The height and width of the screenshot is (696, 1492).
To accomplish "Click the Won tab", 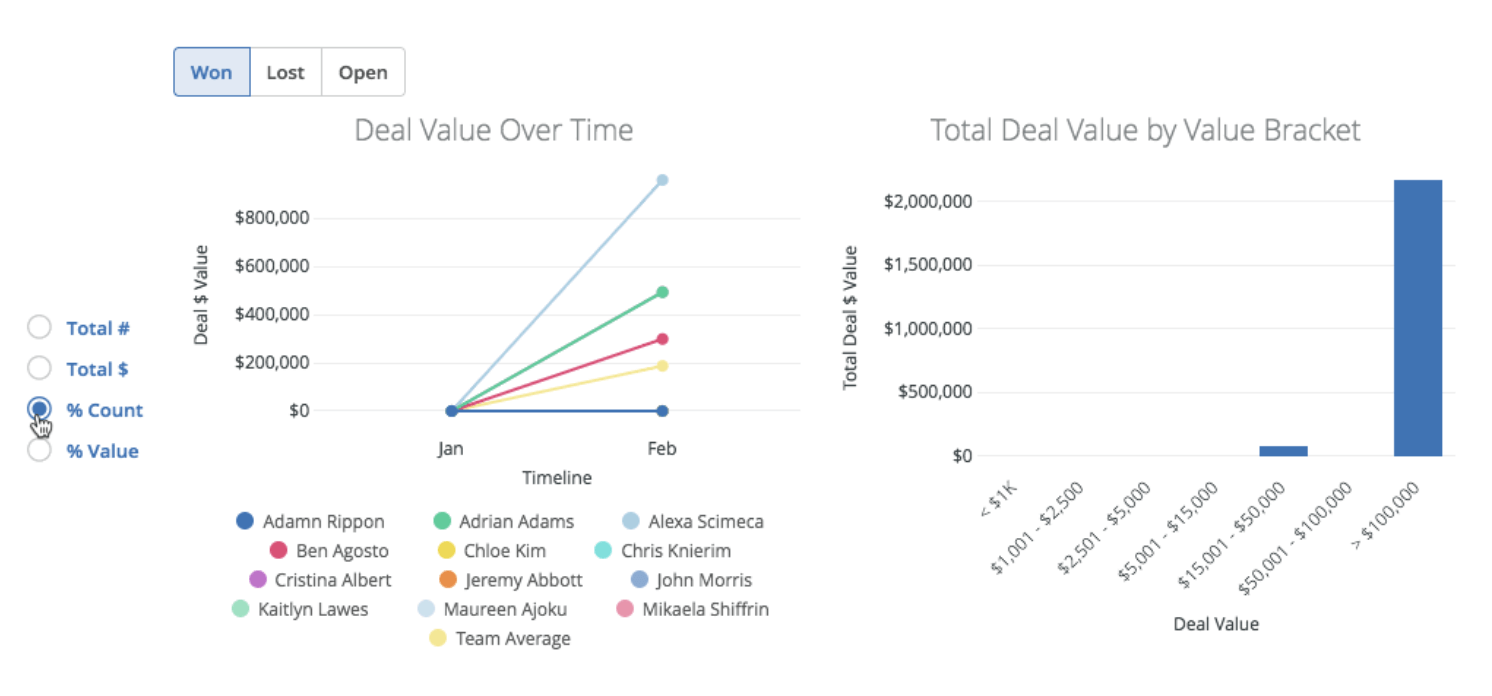I will [211, 71].
